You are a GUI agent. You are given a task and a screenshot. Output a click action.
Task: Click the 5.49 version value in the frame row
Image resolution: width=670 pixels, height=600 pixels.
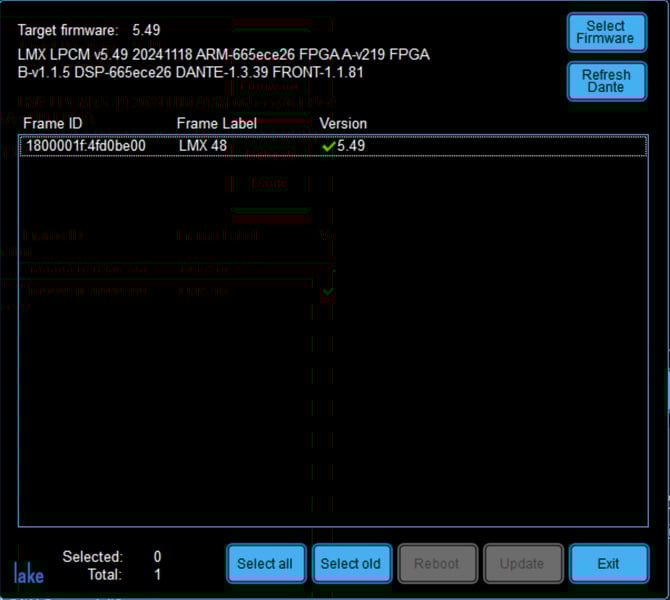351,146
